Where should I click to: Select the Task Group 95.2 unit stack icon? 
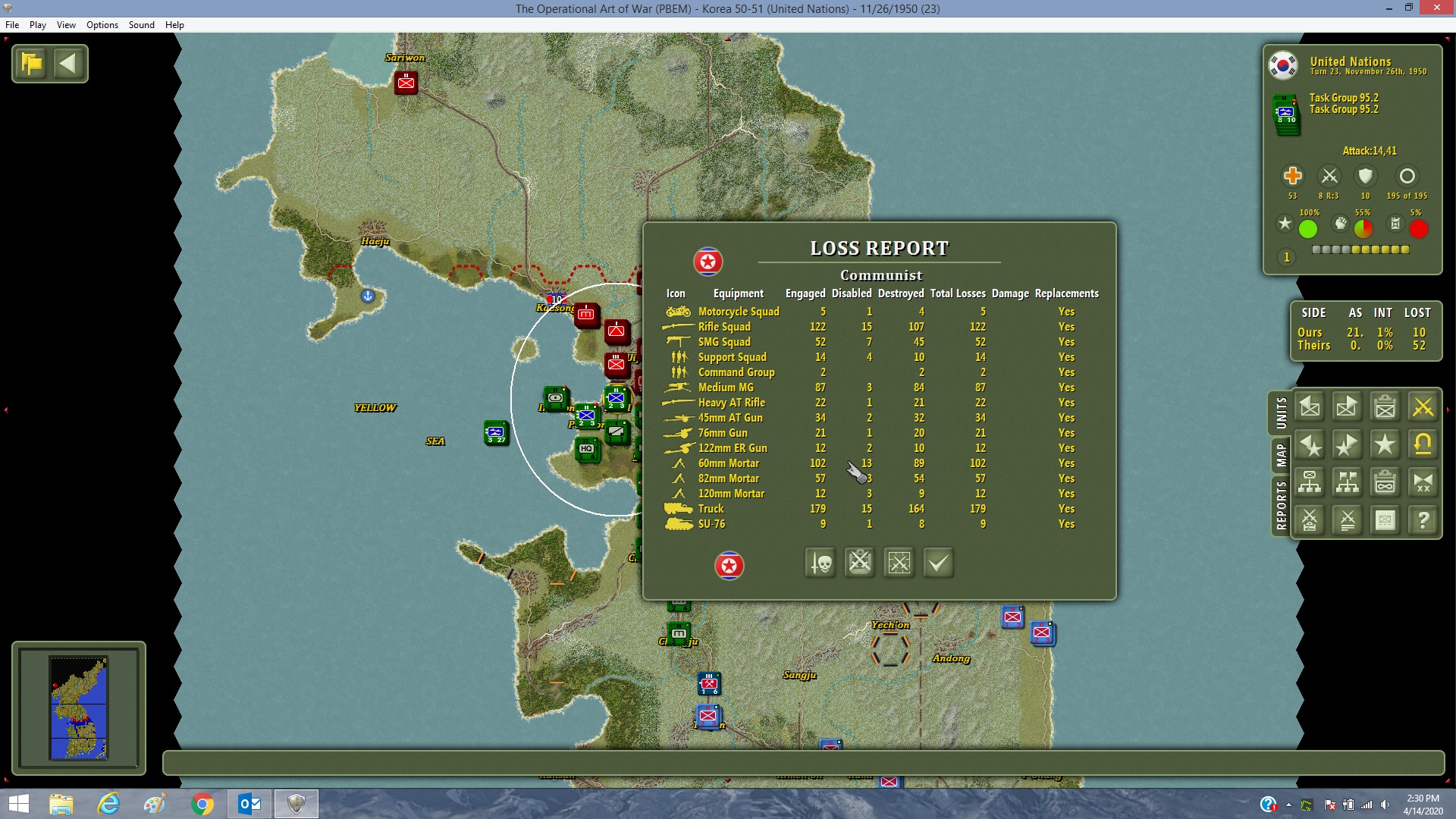tap(1286, 115)
